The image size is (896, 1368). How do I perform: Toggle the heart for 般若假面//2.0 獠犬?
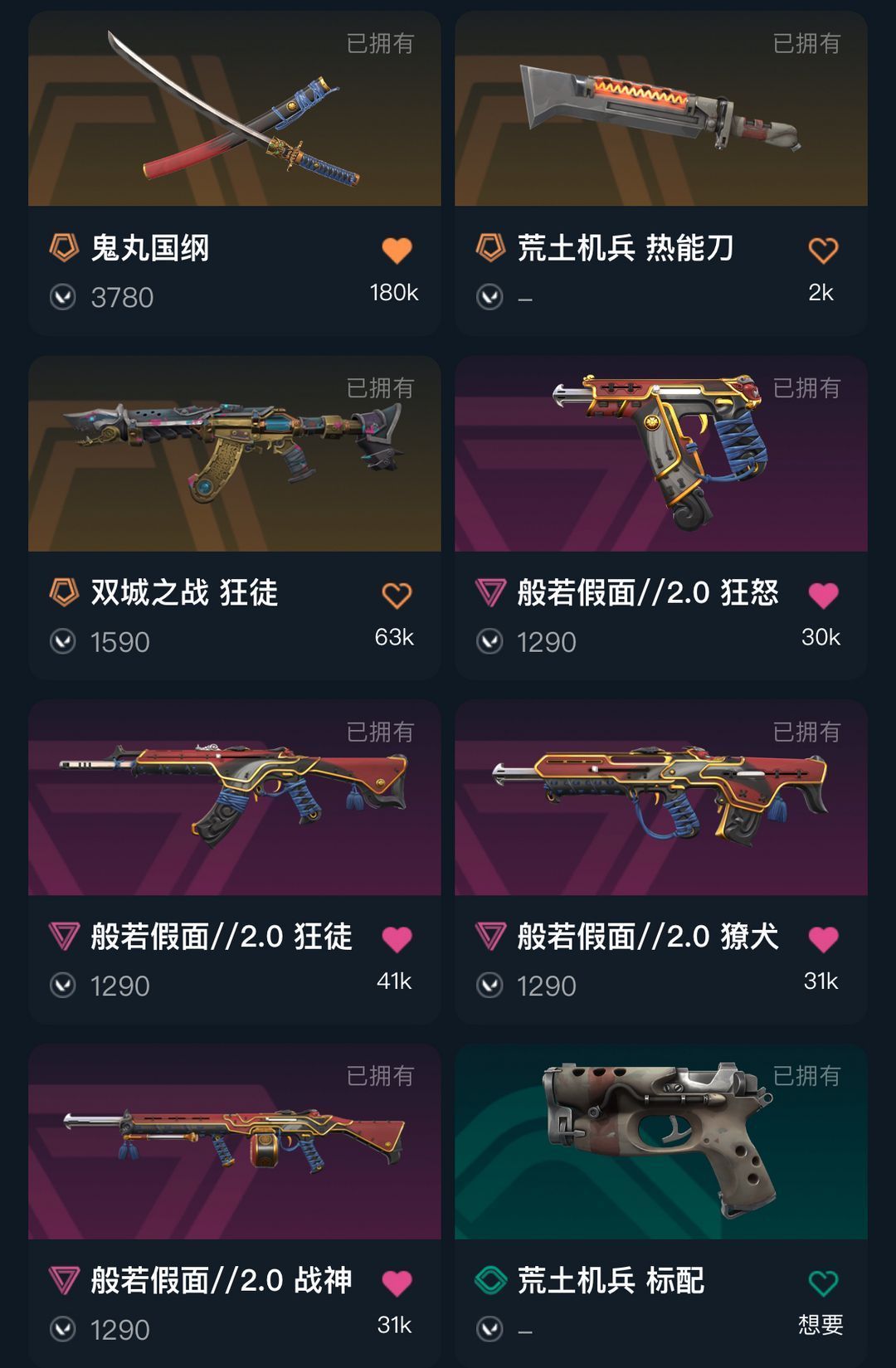[x=823, y=939]
